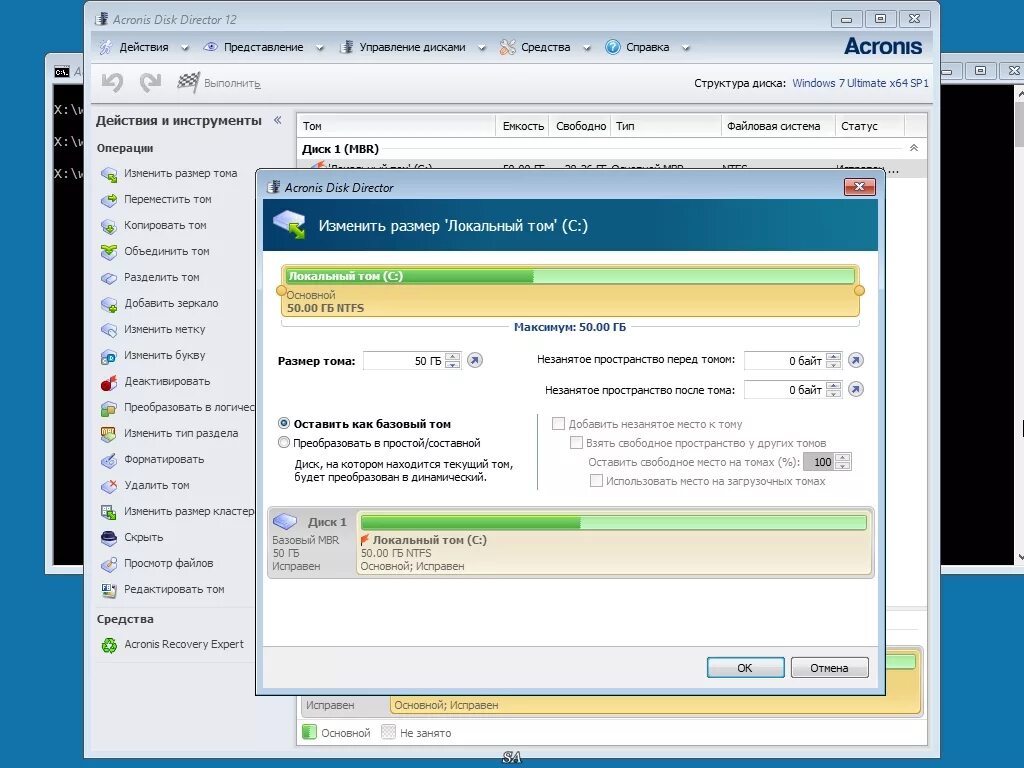Open dropdown arrow next to Действия menu
The width and height of the screenshot is (1024, 768).
click(184, 48)
